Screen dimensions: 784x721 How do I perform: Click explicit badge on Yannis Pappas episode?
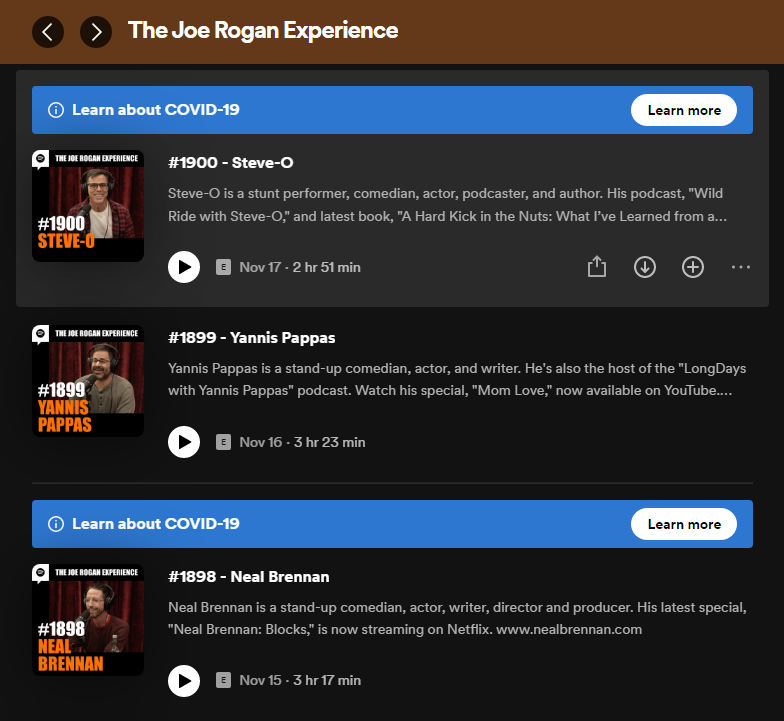pyautogui.click(x=224, y=442)
